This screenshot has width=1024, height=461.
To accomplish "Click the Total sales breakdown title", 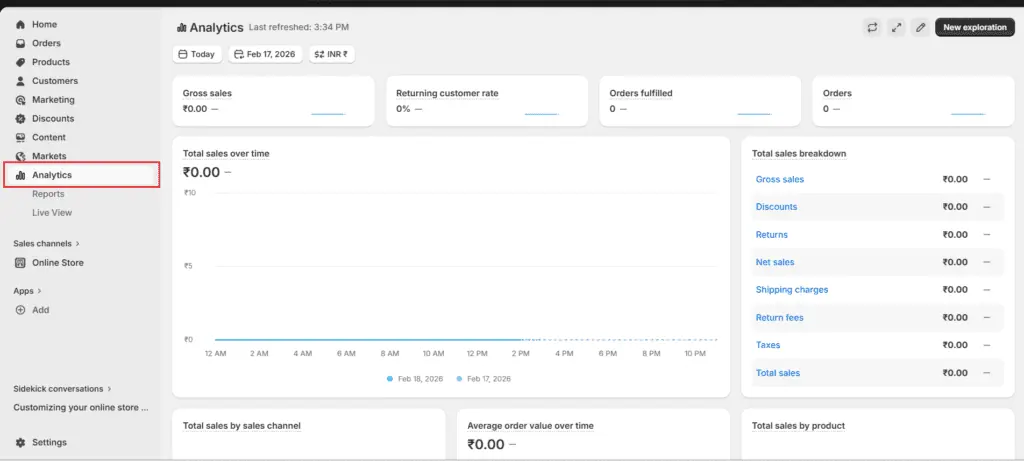I will coord(799,154).
